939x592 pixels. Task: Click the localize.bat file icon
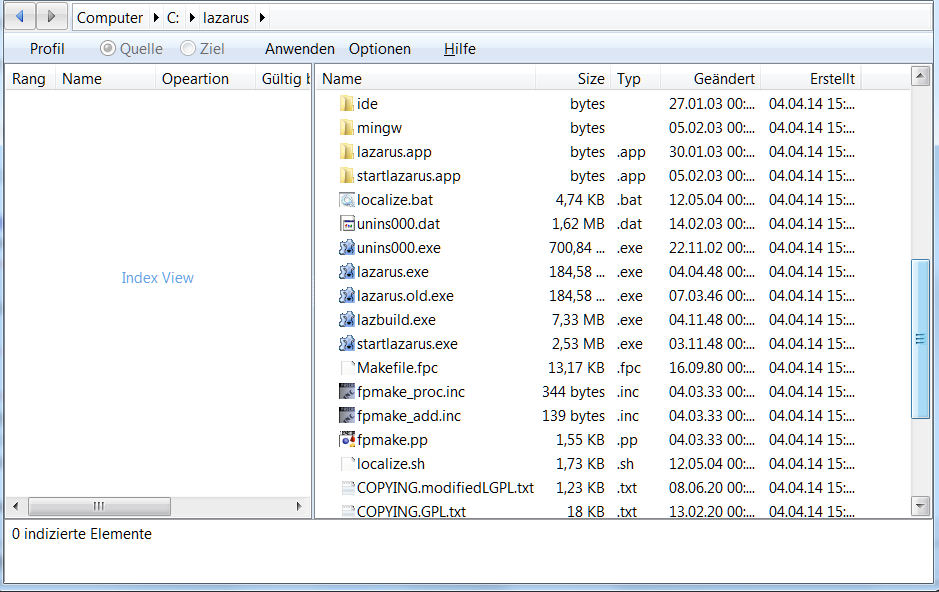(347, 200)
